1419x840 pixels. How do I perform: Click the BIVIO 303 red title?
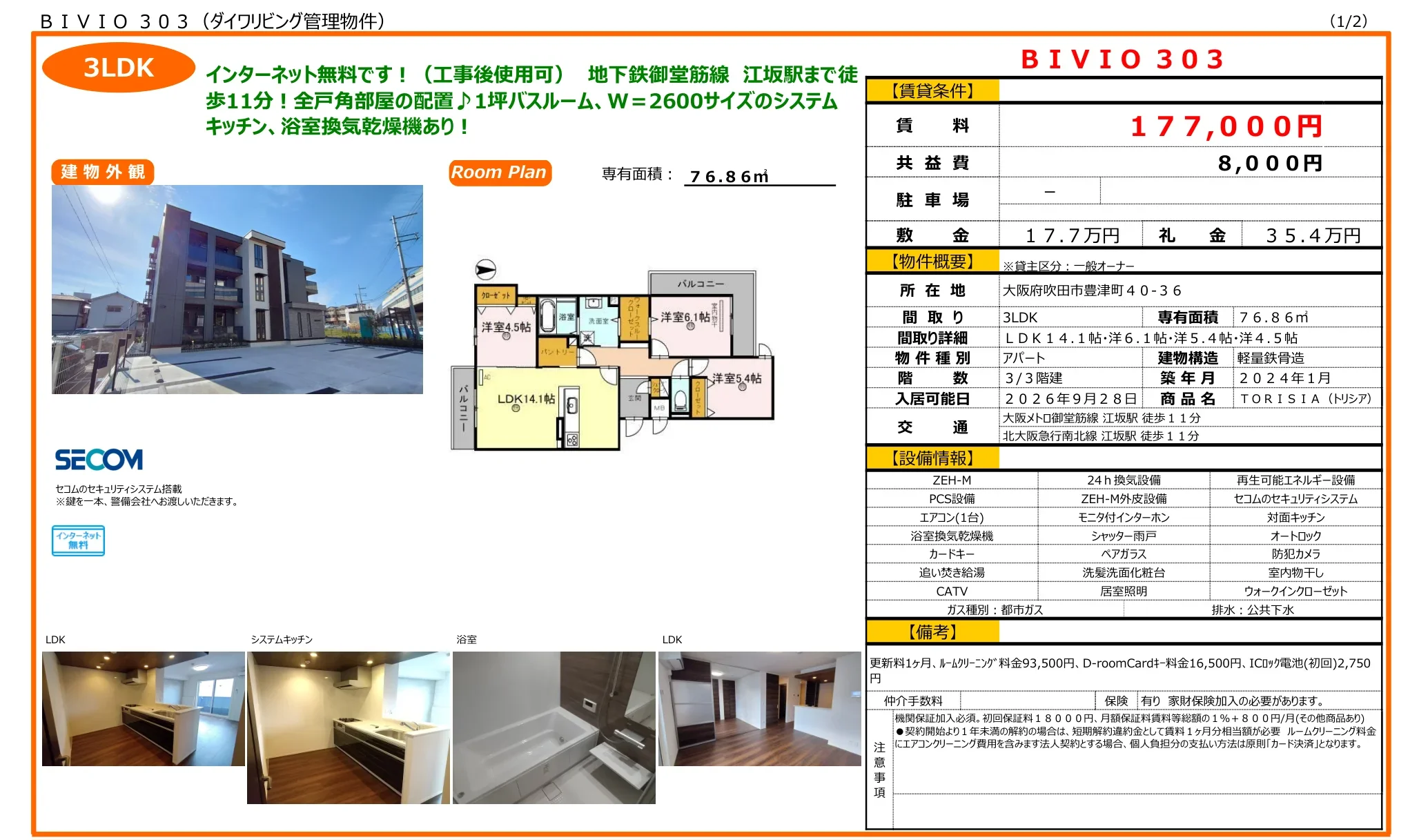click(1123, 59)
